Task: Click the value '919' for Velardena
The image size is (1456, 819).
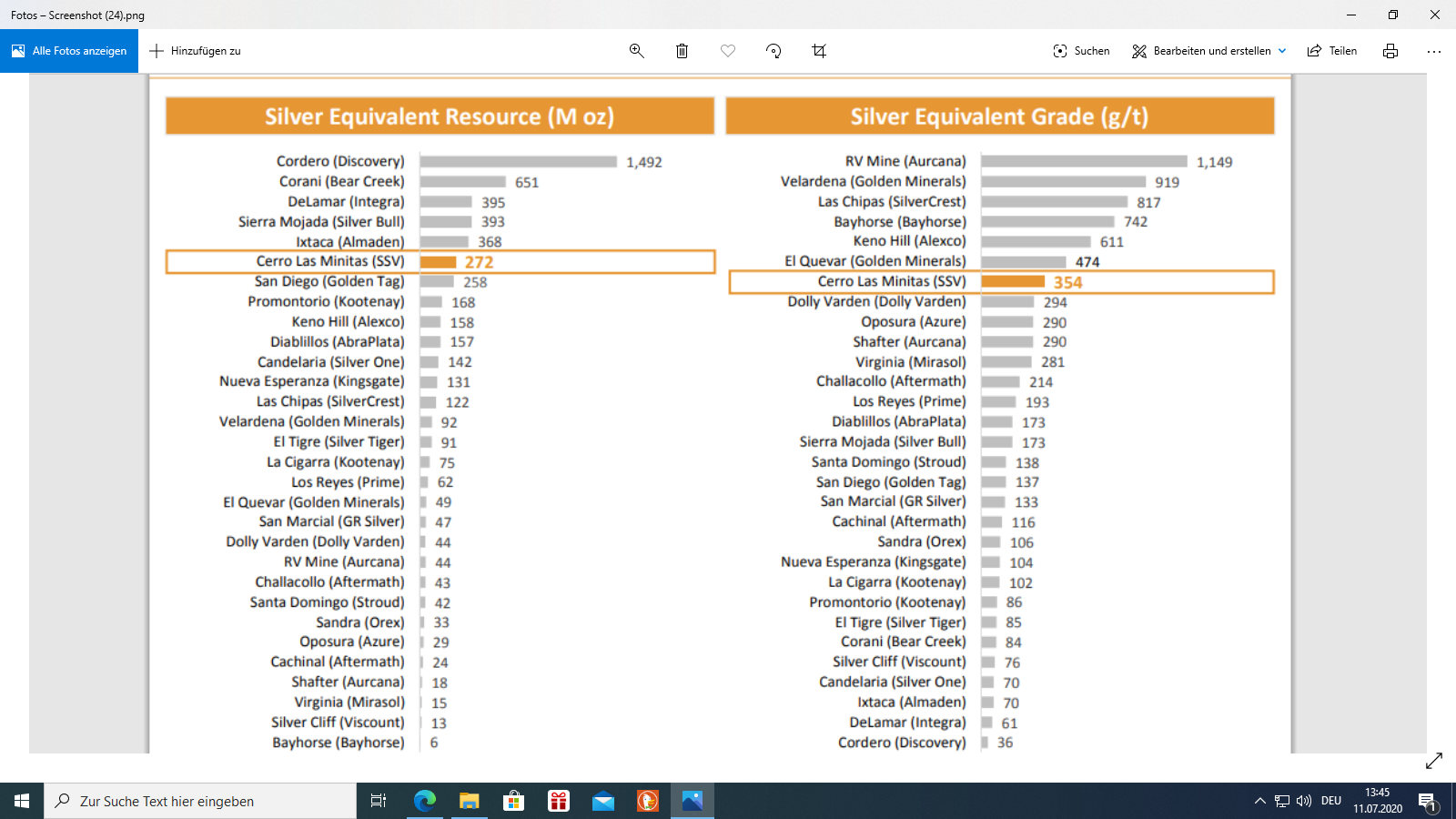Action: pyautogui.click(x=1168, y=182)
